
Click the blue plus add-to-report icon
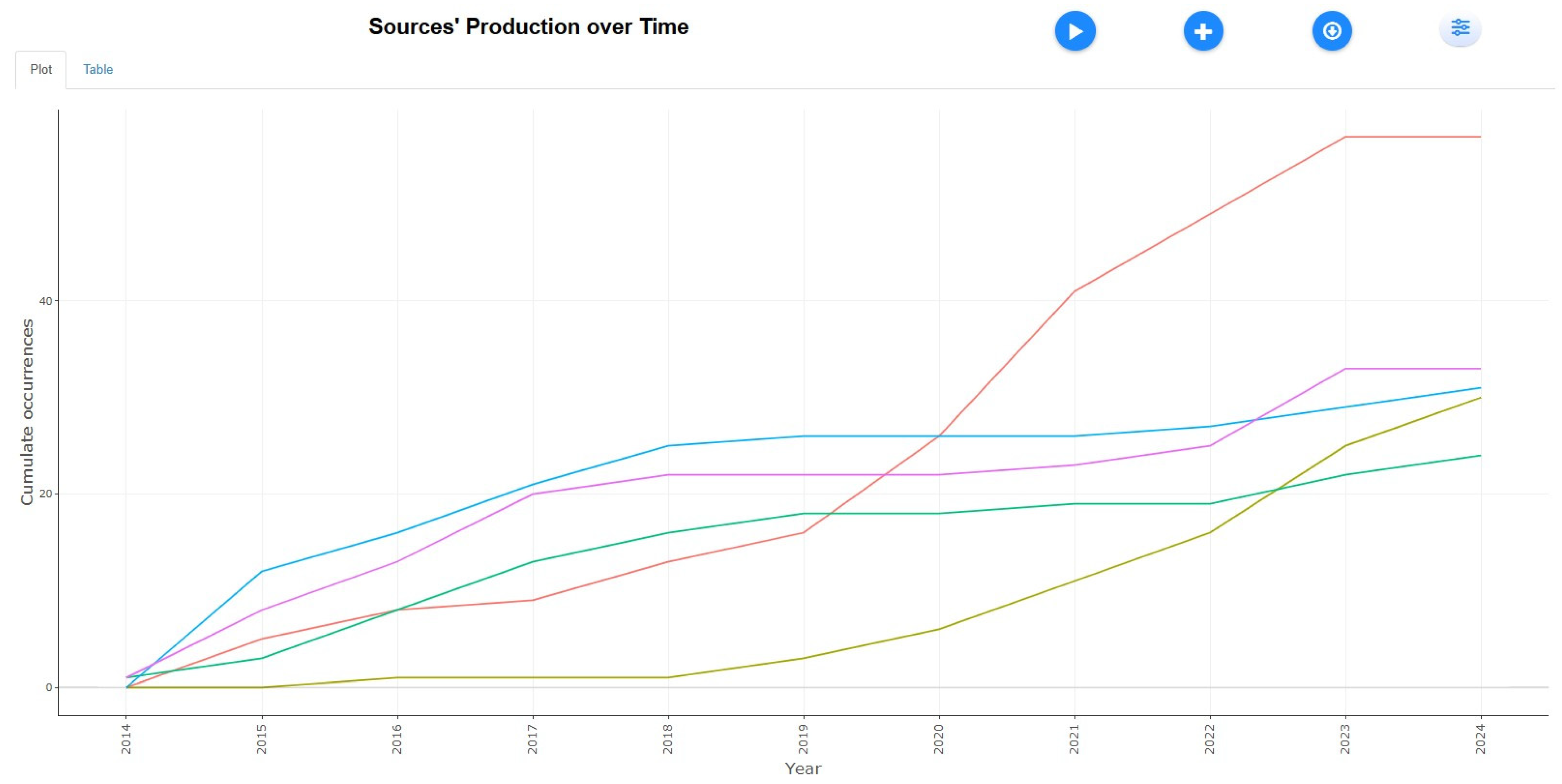[1203, 31]
